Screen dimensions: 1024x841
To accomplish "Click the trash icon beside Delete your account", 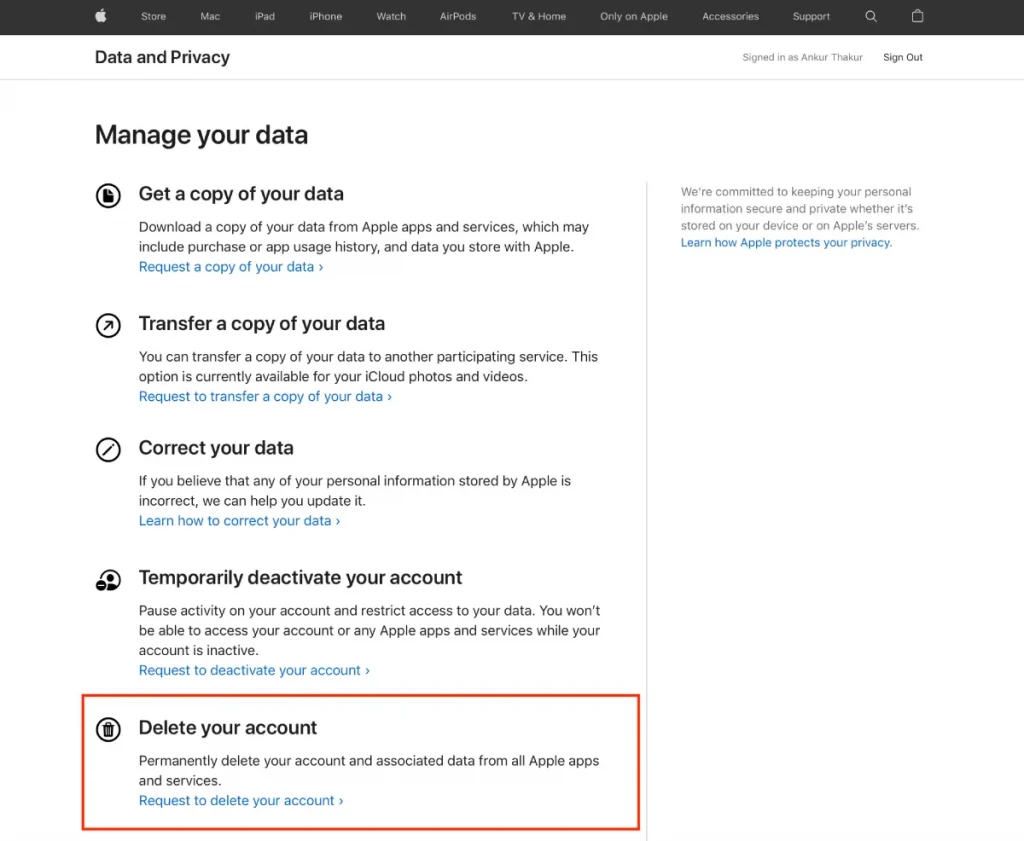I will point(108,729).
